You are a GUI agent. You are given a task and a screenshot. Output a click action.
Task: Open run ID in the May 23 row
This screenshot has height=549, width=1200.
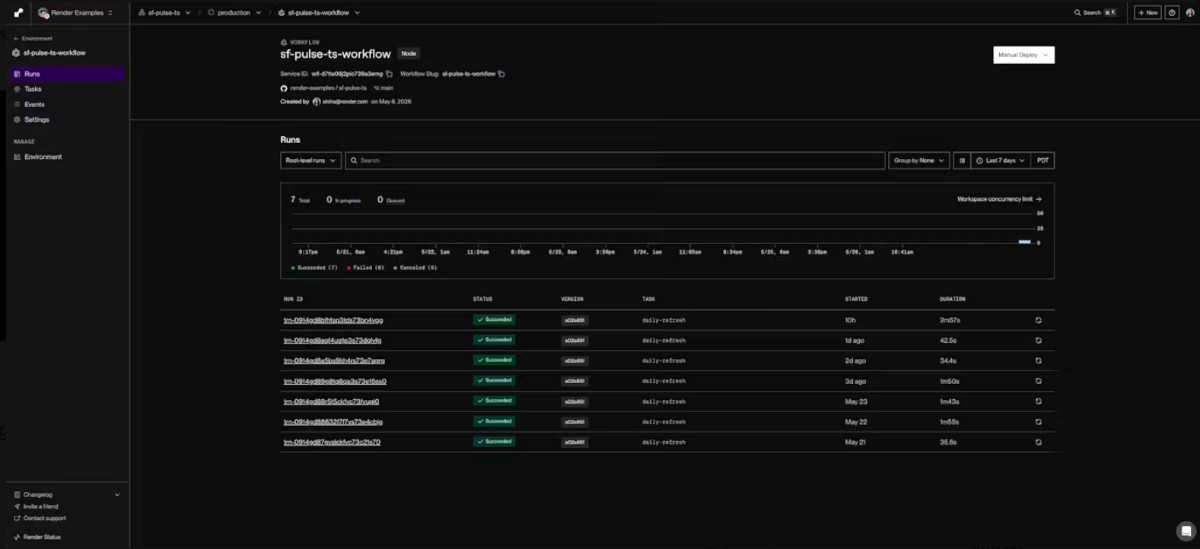tap(331, 401)
